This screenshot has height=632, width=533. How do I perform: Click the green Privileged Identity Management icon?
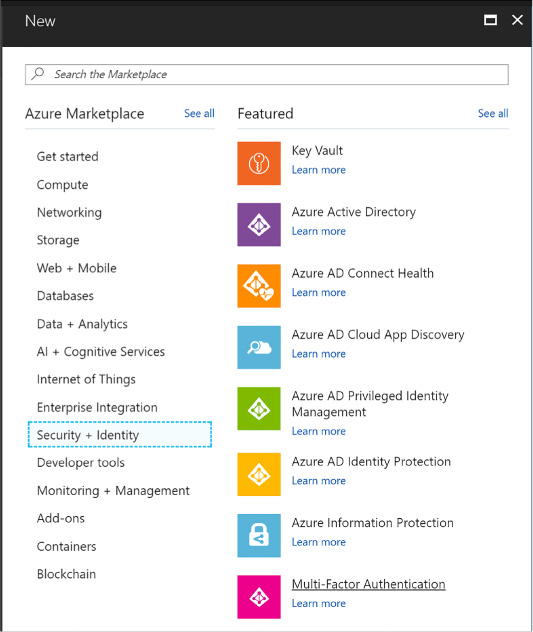point(259,408)
